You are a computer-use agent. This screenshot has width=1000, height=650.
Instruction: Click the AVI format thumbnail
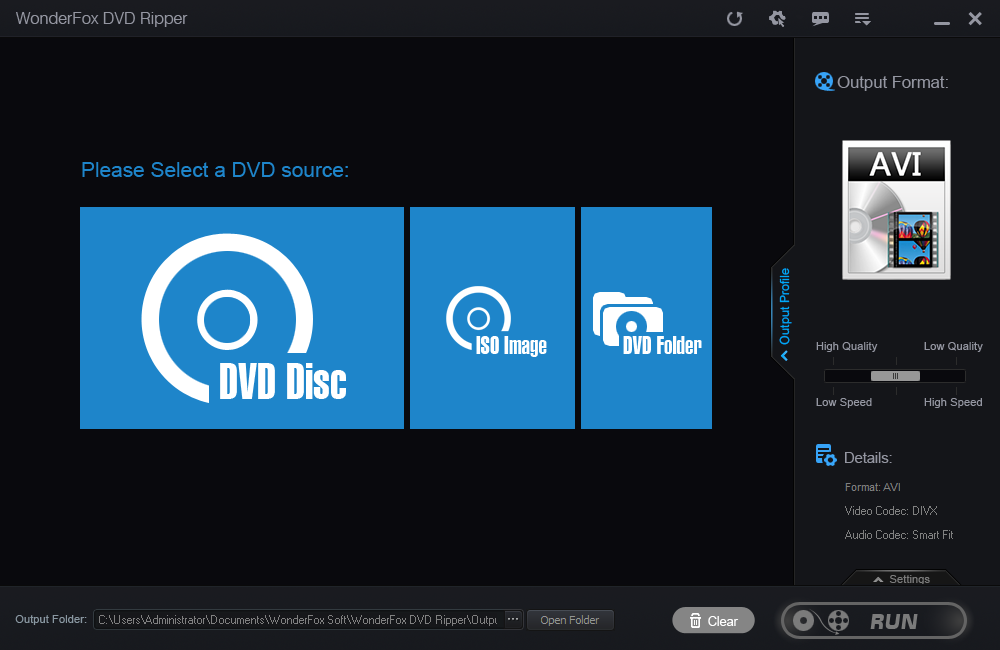coord(896,210)
